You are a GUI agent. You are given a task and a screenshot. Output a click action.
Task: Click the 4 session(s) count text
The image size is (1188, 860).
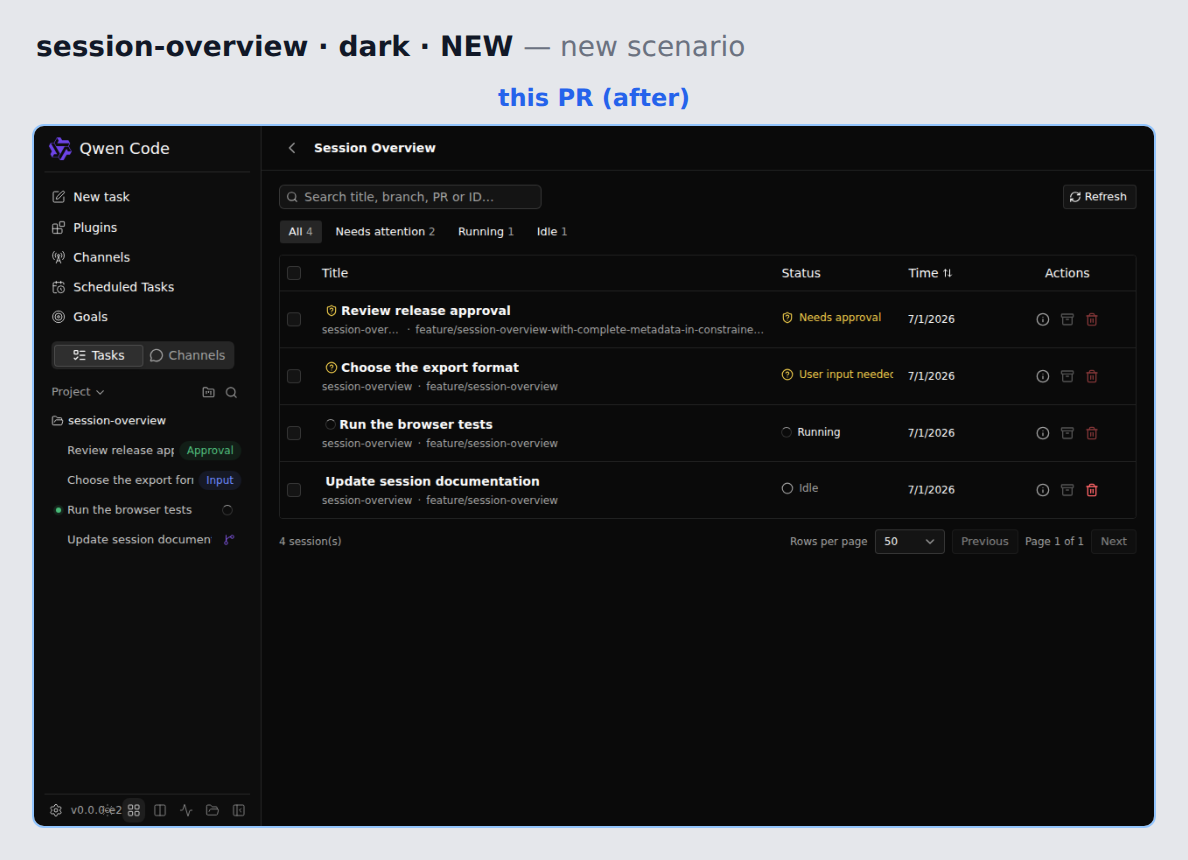coord(310,542)
